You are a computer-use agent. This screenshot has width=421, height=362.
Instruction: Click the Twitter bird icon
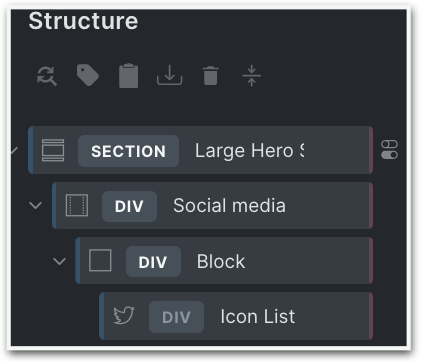pyautogui.click(x=124, y=315)
